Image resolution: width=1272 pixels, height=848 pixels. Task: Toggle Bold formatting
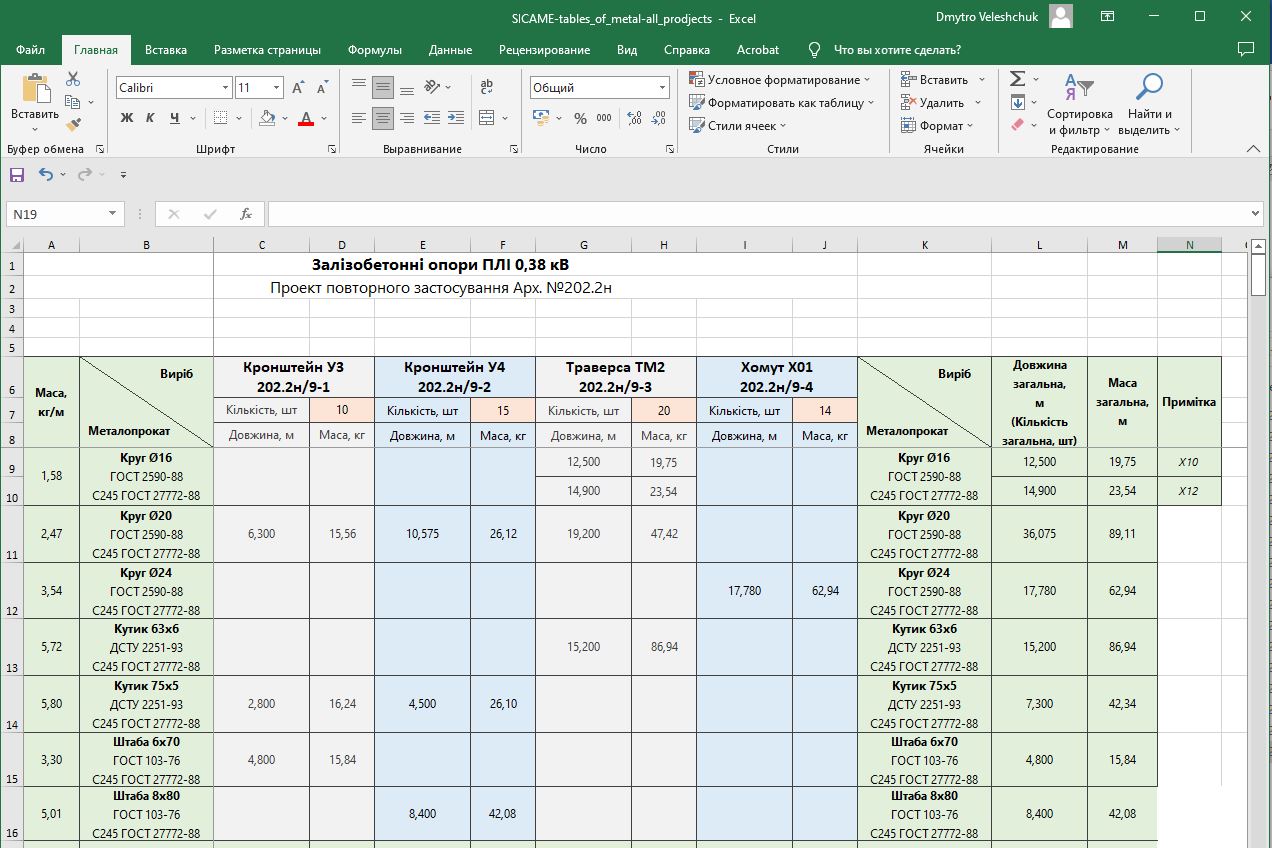click(x=127, y=118)
